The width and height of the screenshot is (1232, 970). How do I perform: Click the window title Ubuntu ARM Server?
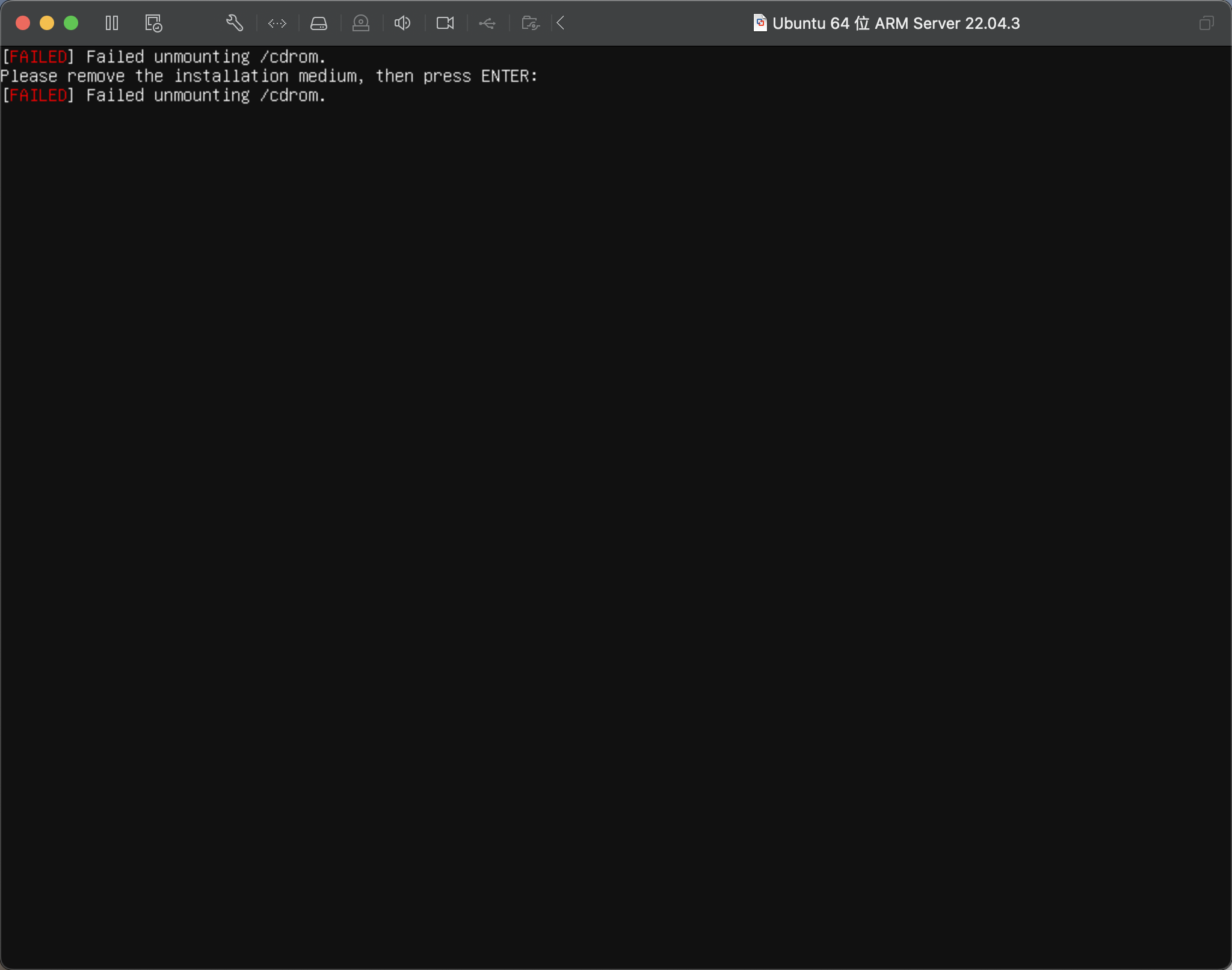896,23
